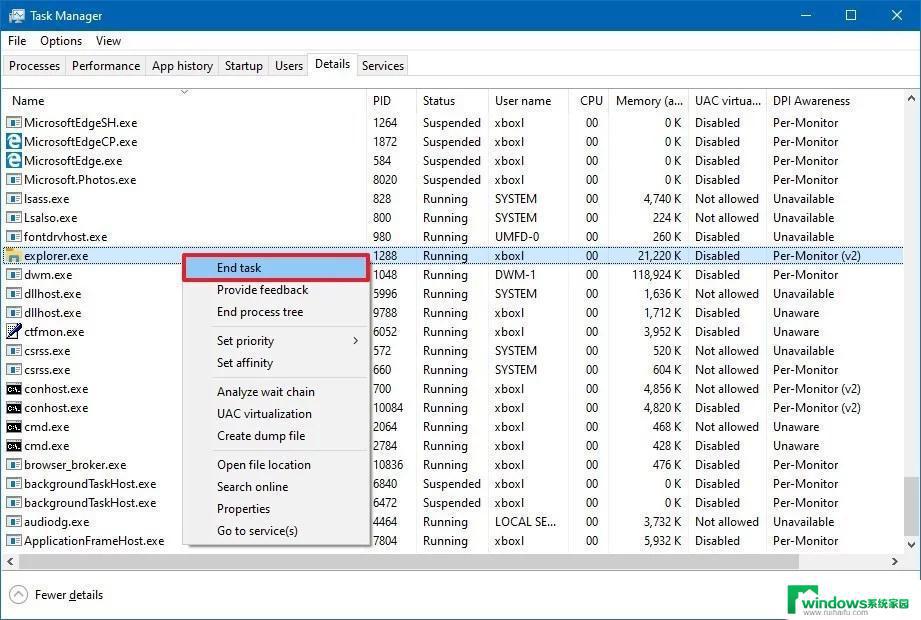This screenshot has height=620, width=921.
Task: Click the Fewer details arrow icon
Action: click(x=18, y=595)
